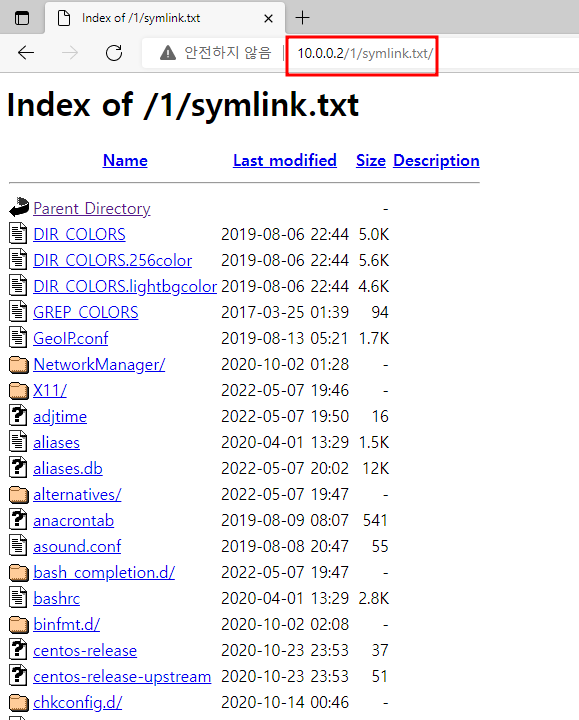Click the text icon beside GREP_COLORS
This screenshot has width=579, height=720.
point(18,310)
